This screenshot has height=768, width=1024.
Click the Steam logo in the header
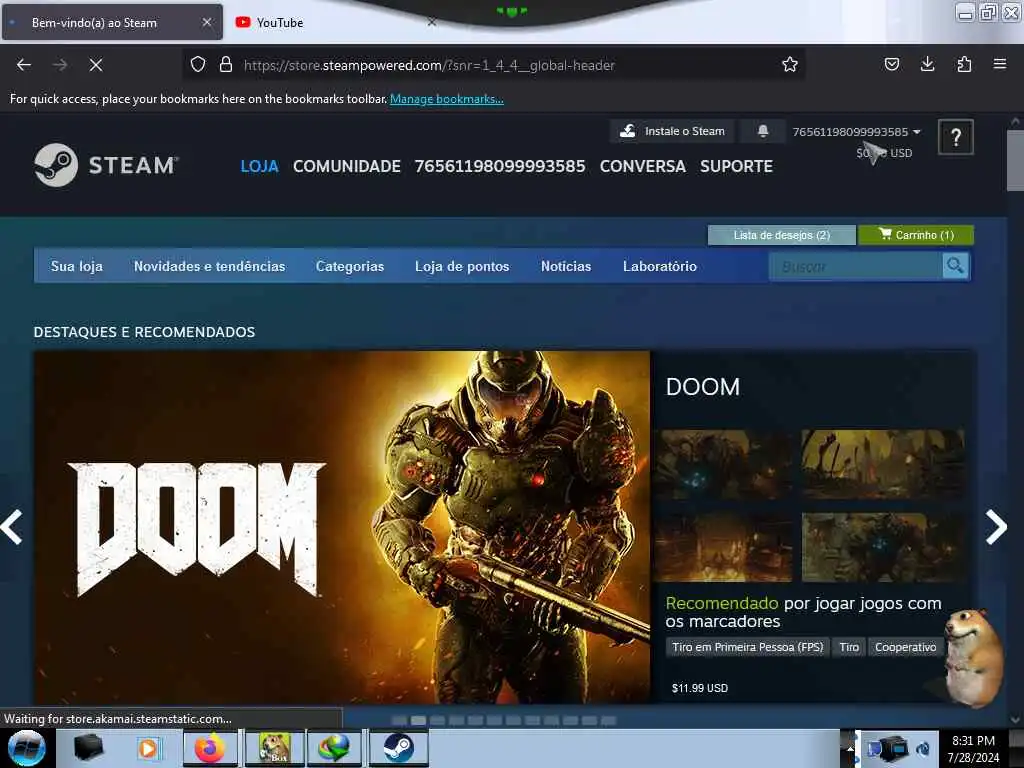106,165
